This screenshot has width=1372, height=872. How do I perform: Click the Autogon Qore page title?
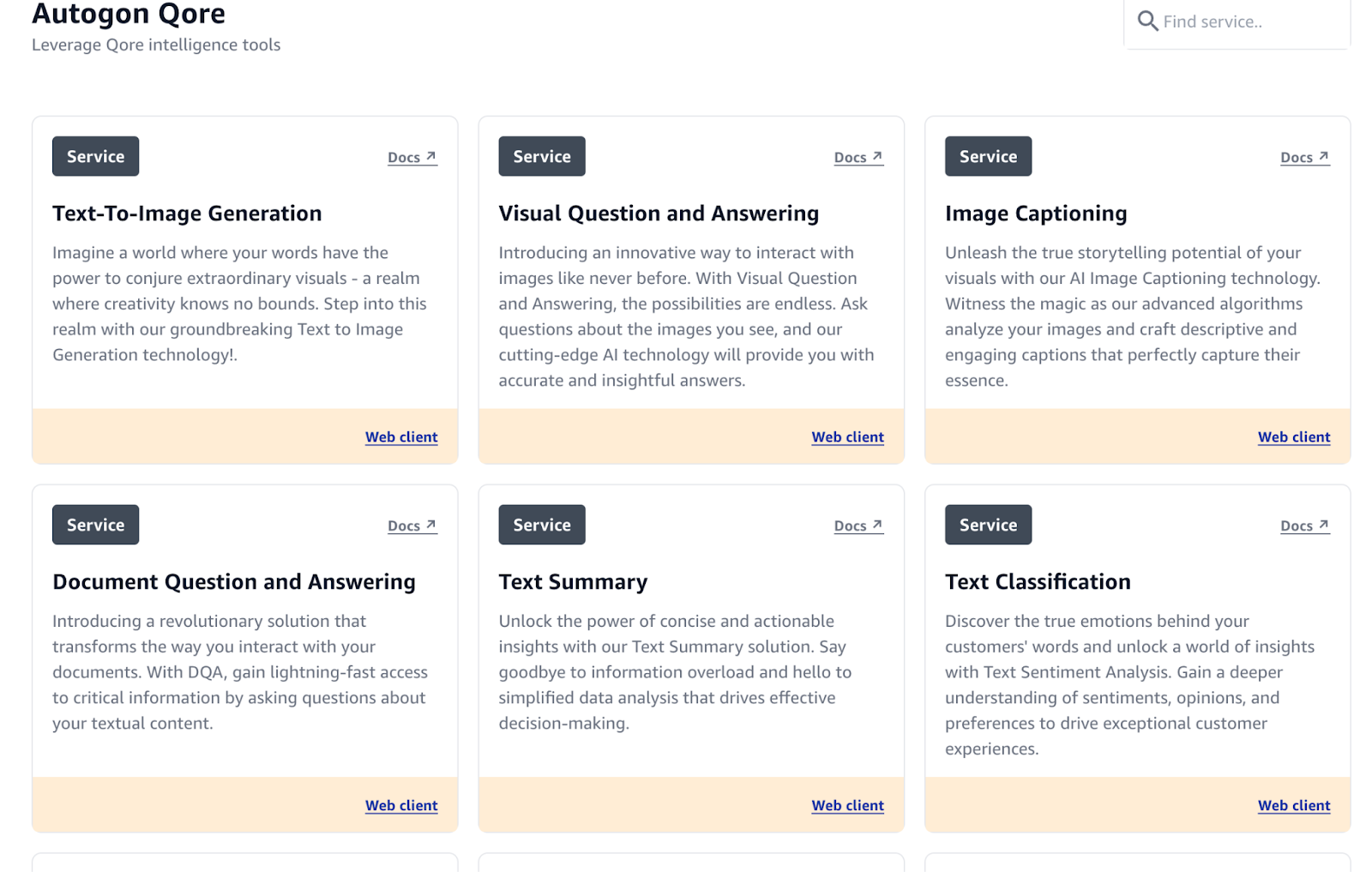(x=129, y=13)
